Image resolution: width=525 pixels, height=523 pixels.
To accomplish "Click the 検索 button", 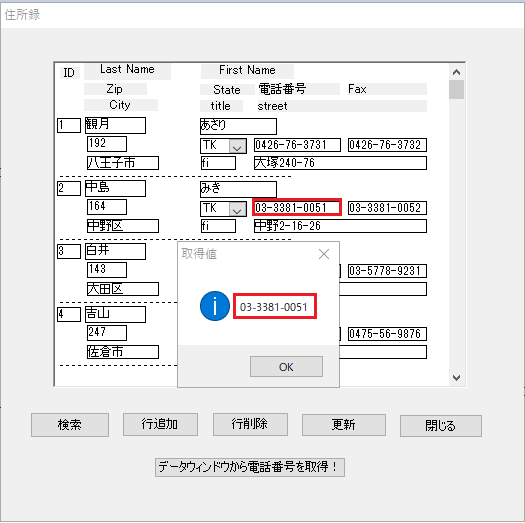I will (x=70, y=425).
